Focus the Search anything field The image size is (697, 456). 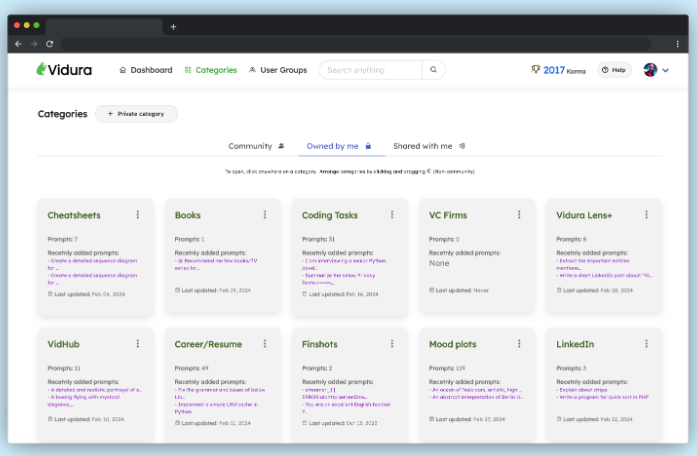pyautogui.click(x=370, y=70)
